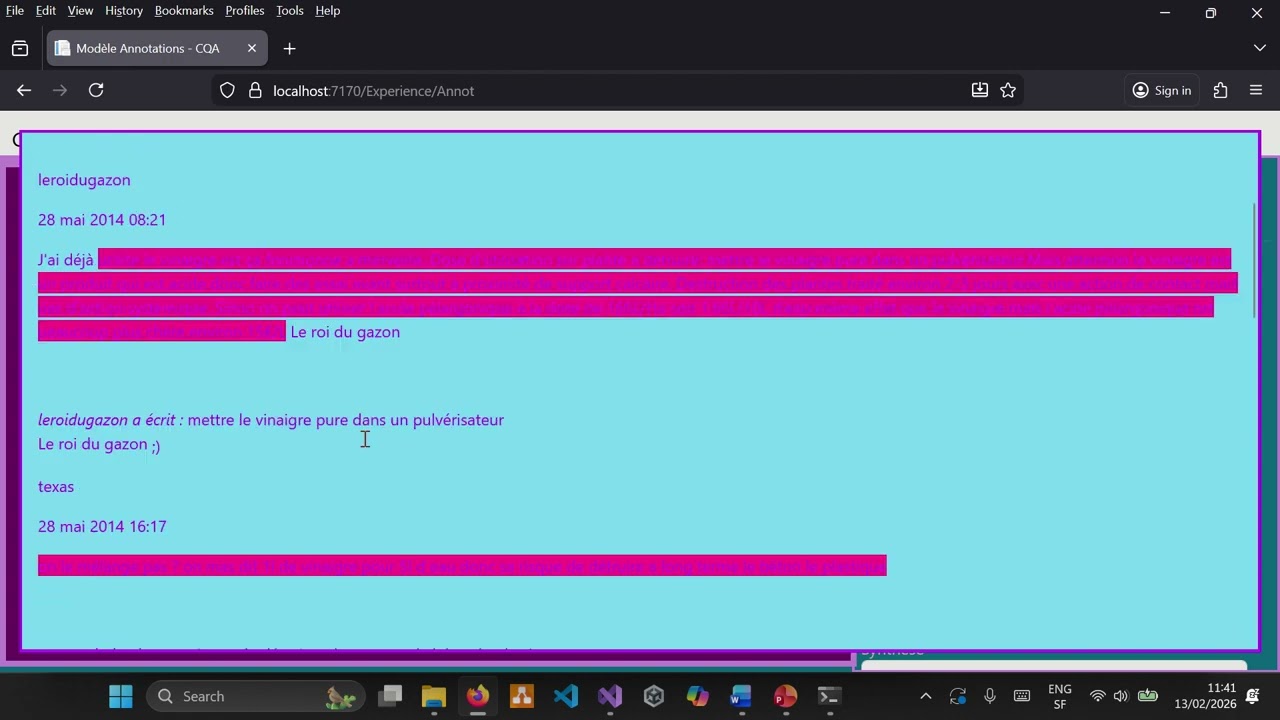Click the text mettre le vinaigre pure dans un pulvérisateur
This screenshot has width=1280, height=720.
[346, 420]
